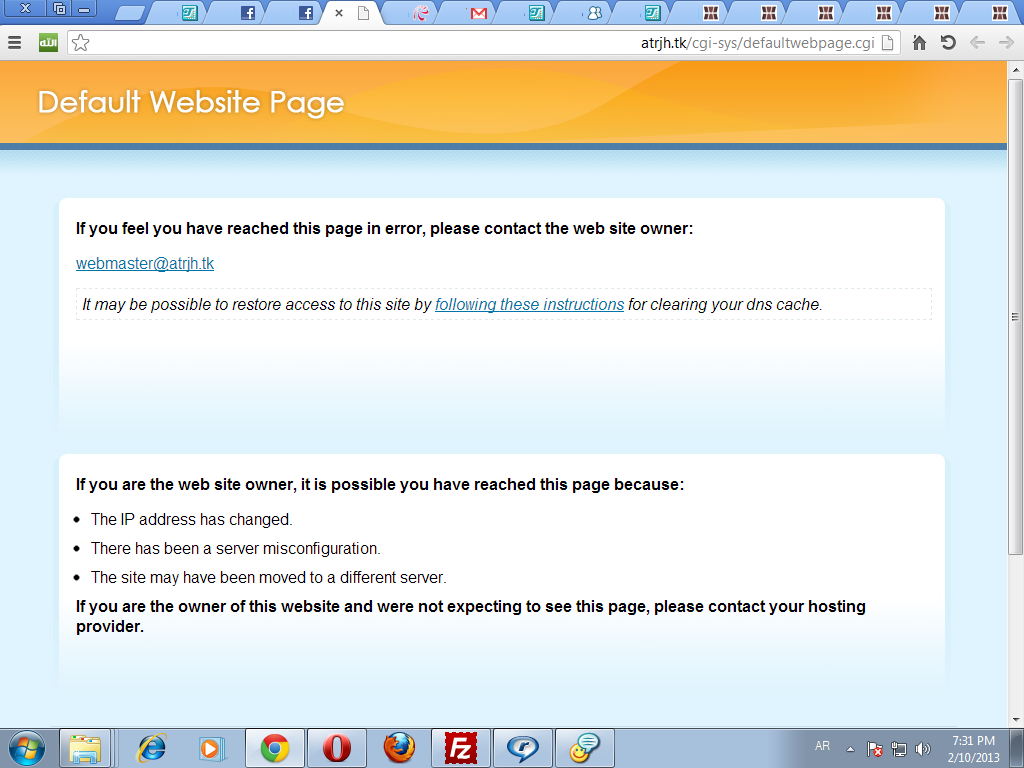Open Firefox from the taskbar
This screenshot has width=1024, height=768.
(x=399, y=748)
